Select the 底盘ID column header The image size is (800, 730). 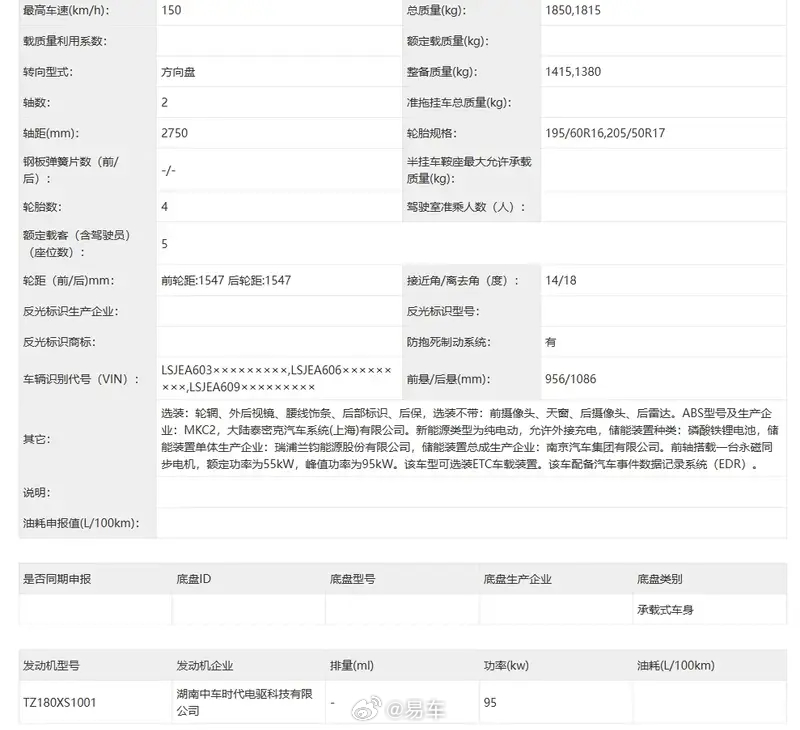tap(193, 579)
